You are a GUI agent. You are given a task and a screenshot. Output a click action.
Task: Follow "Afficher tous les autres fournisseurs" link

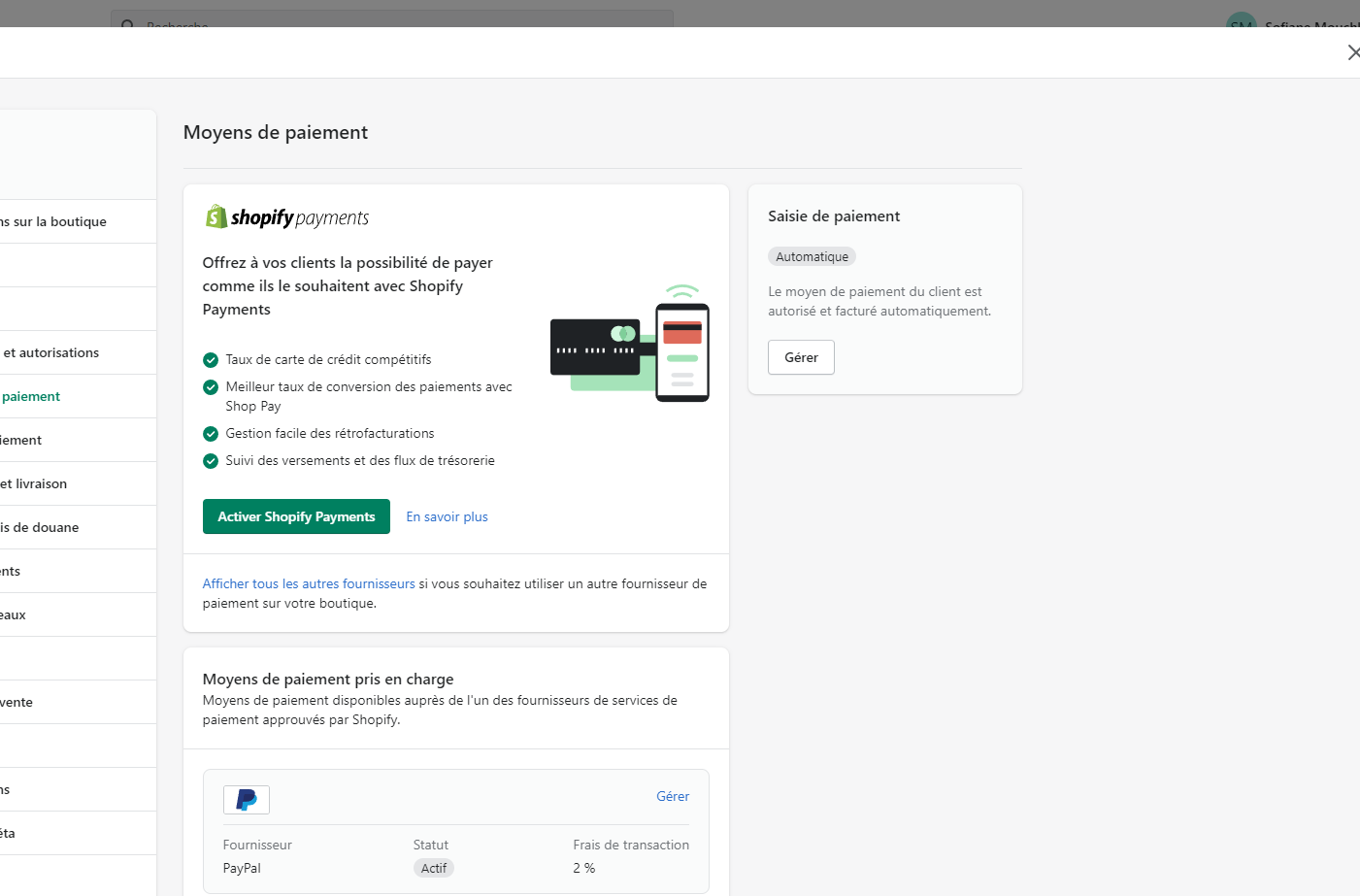(x=309, y=584)
